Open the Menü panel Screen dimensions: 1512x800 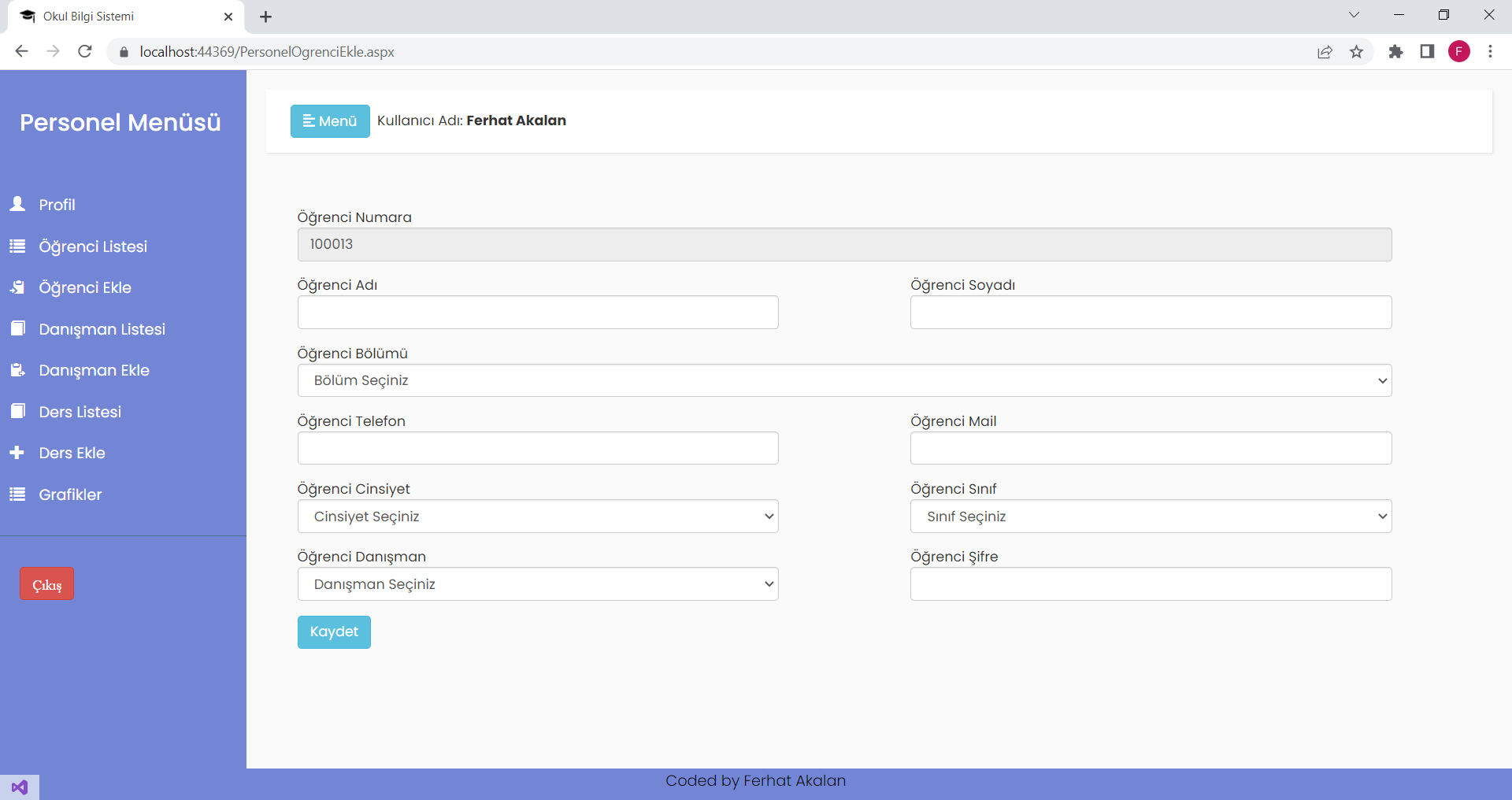330,120
